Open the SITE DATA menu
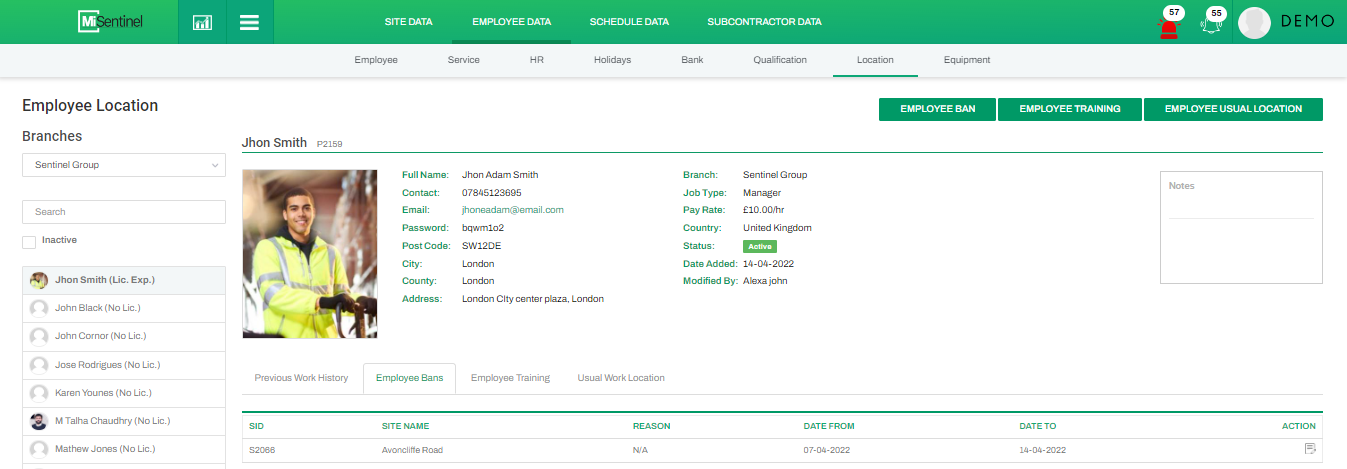This screenshot has width=1347, height=469. point(408,21)
